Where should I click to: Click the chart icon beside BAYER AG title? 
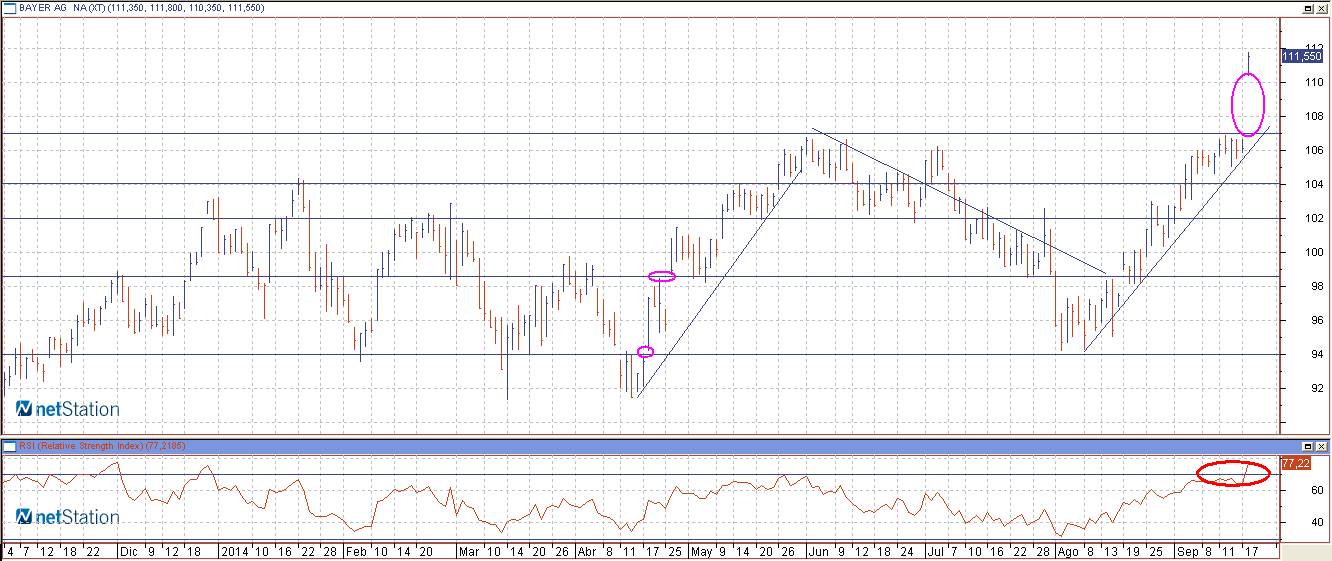click(9, 8)
